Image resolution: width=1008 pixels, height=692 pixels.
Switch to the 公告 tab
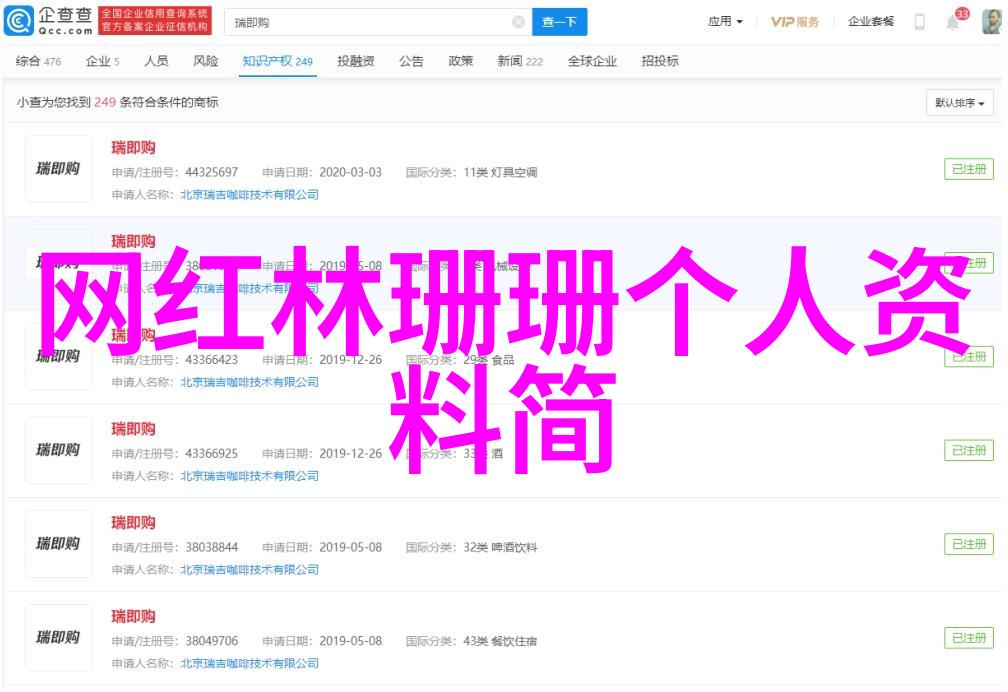click(x=411, y=61)
